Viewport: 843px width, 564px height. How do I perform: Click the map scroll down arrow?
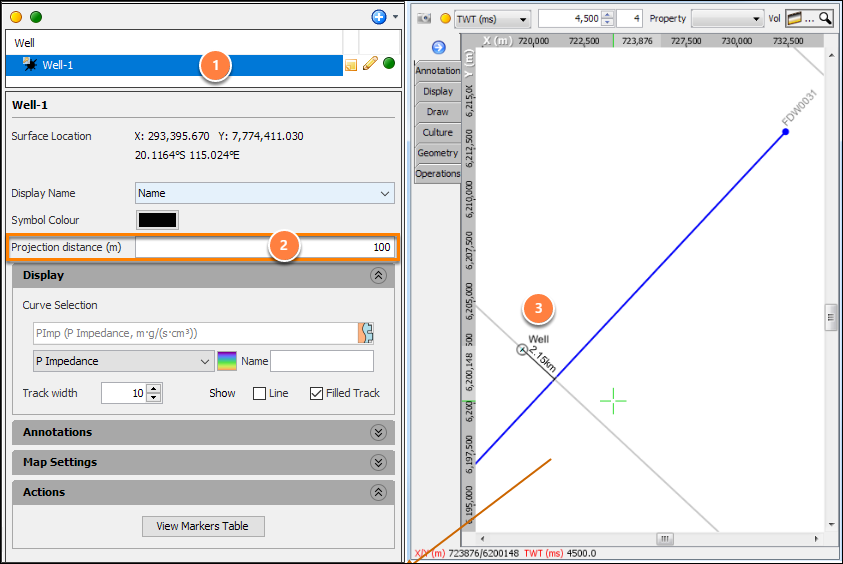pyautogui.click(x=831, y=524)
